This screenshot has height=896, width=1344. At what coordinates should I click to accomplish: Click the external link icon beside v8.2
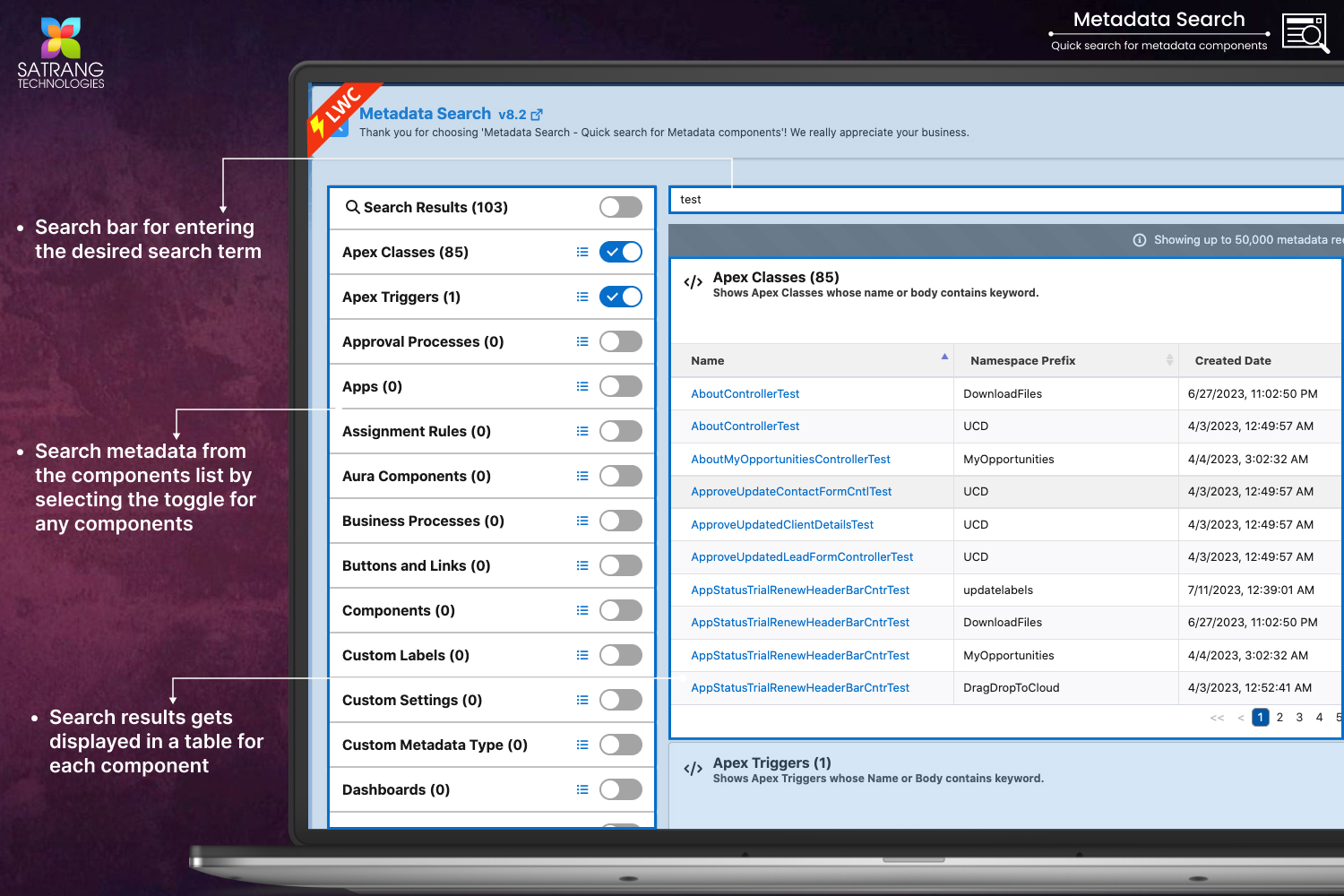[x=537, y=115]
